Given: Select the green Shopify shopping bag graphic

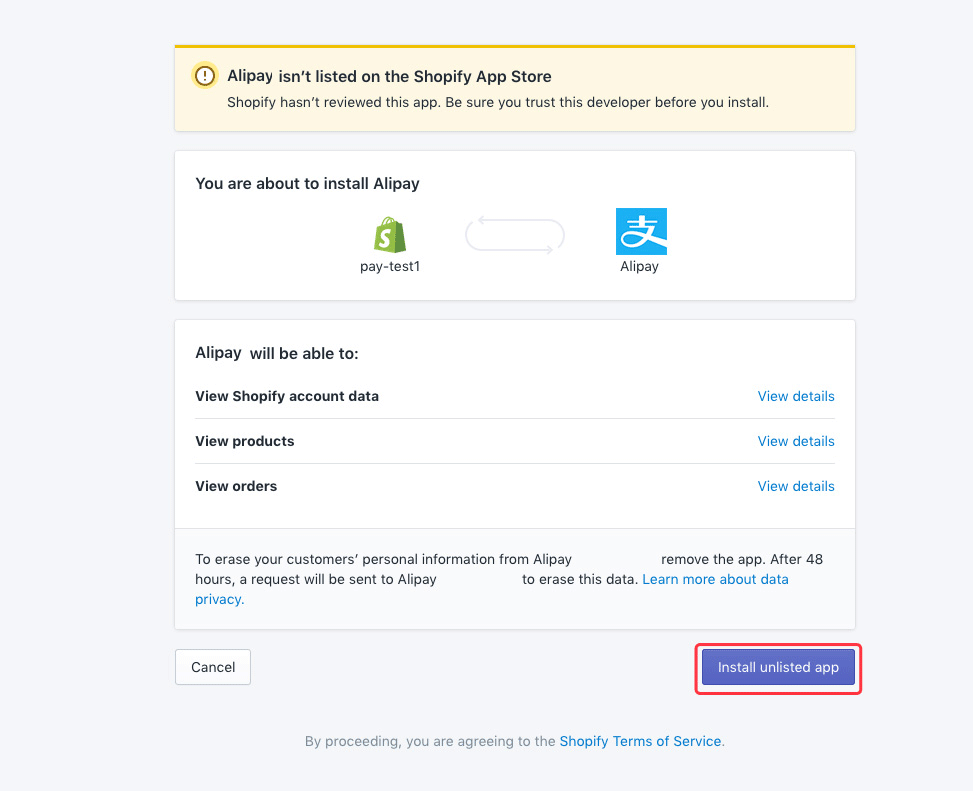Looking at the screenshot, I should (390, 231).
